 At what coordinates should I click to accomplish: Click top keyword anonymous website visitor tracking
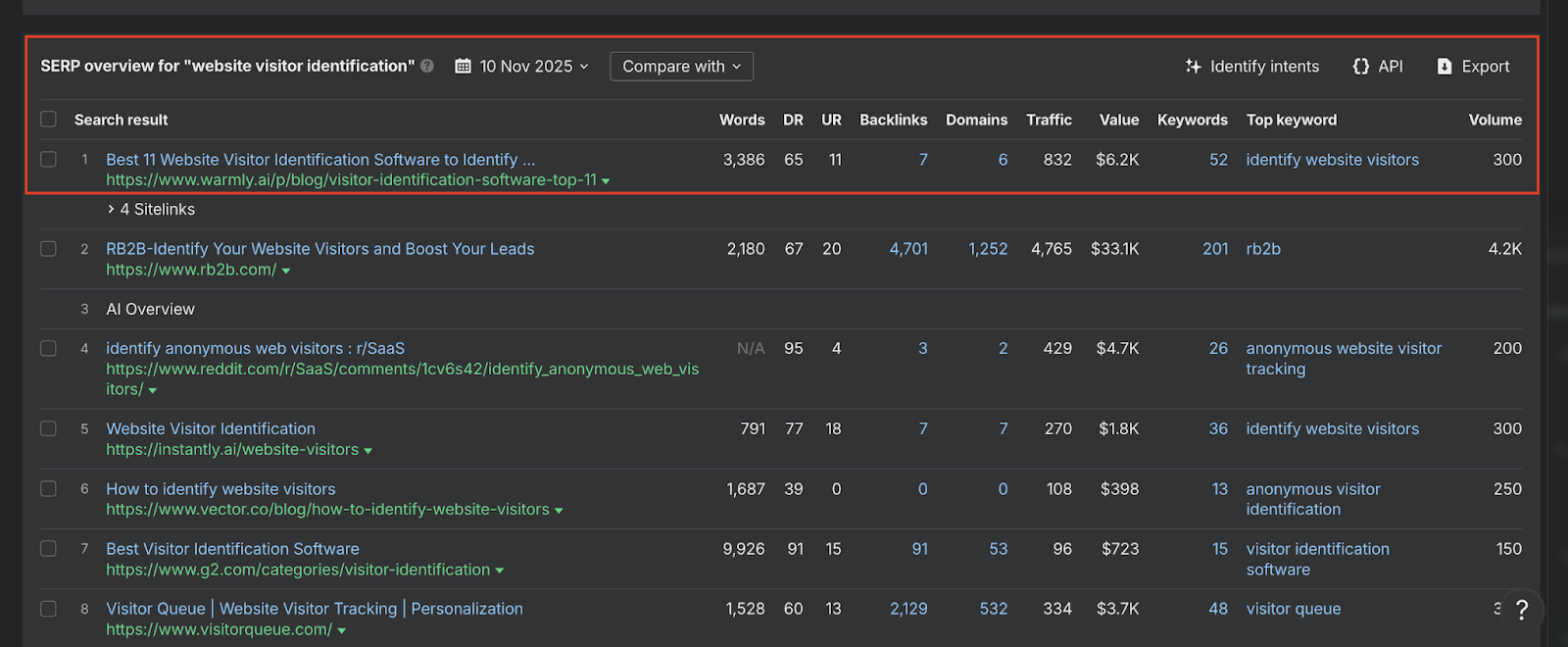pyautogui.click(x=1344, y=359)
